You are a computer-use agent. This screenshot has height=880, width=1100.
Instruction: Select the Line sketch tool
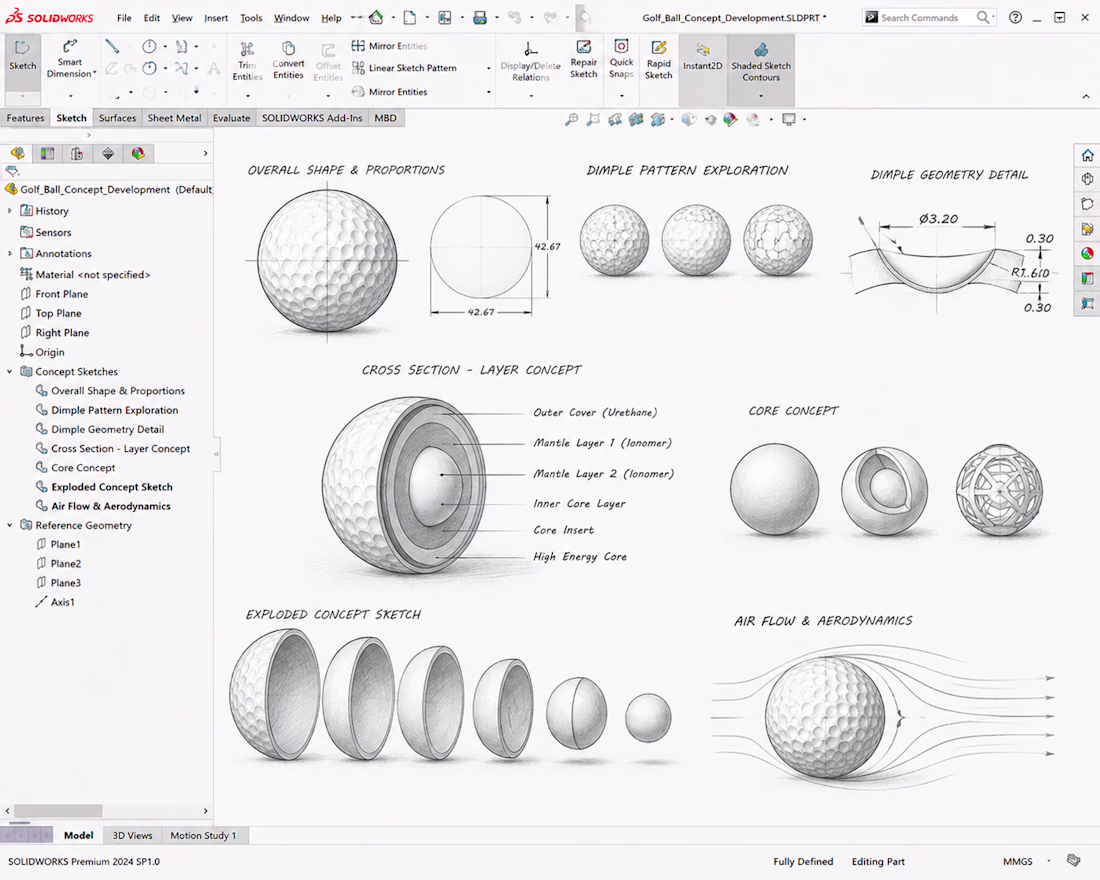tap(112, 46)
